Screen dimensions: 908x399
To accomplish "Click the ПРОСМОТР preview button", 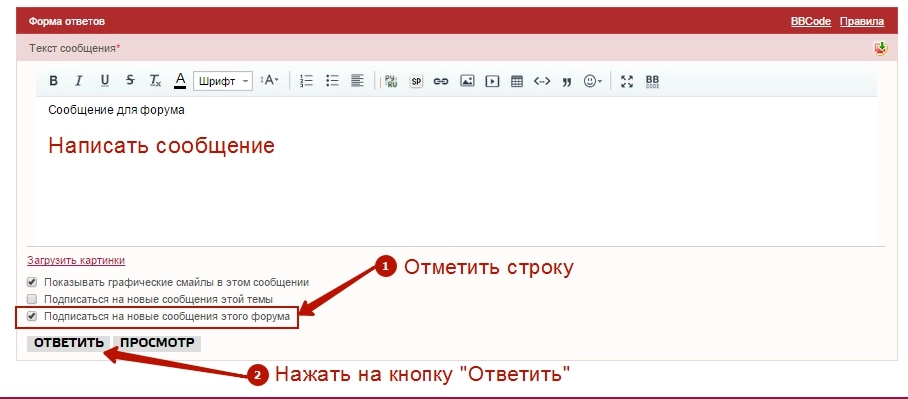I will [157, 343].
